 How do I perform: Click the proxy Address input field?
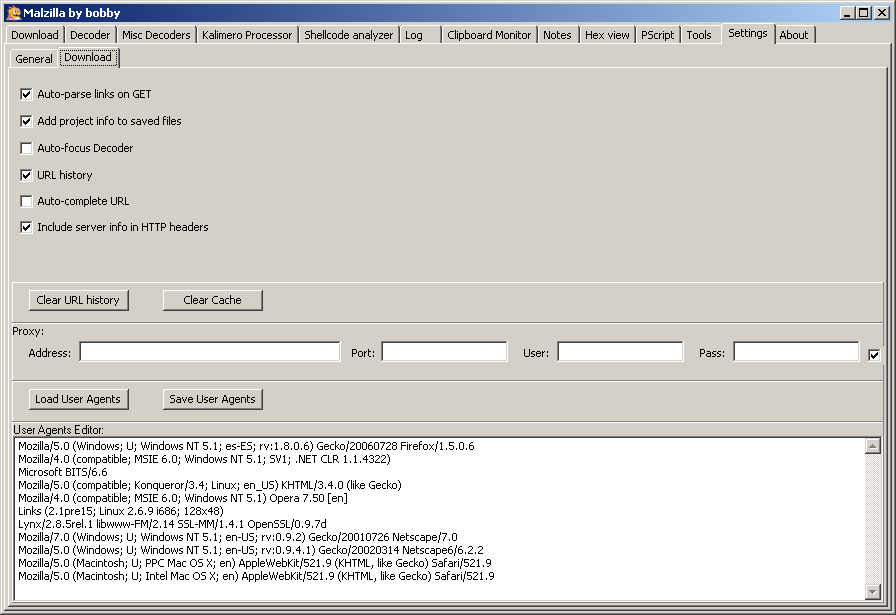(210, 352)
